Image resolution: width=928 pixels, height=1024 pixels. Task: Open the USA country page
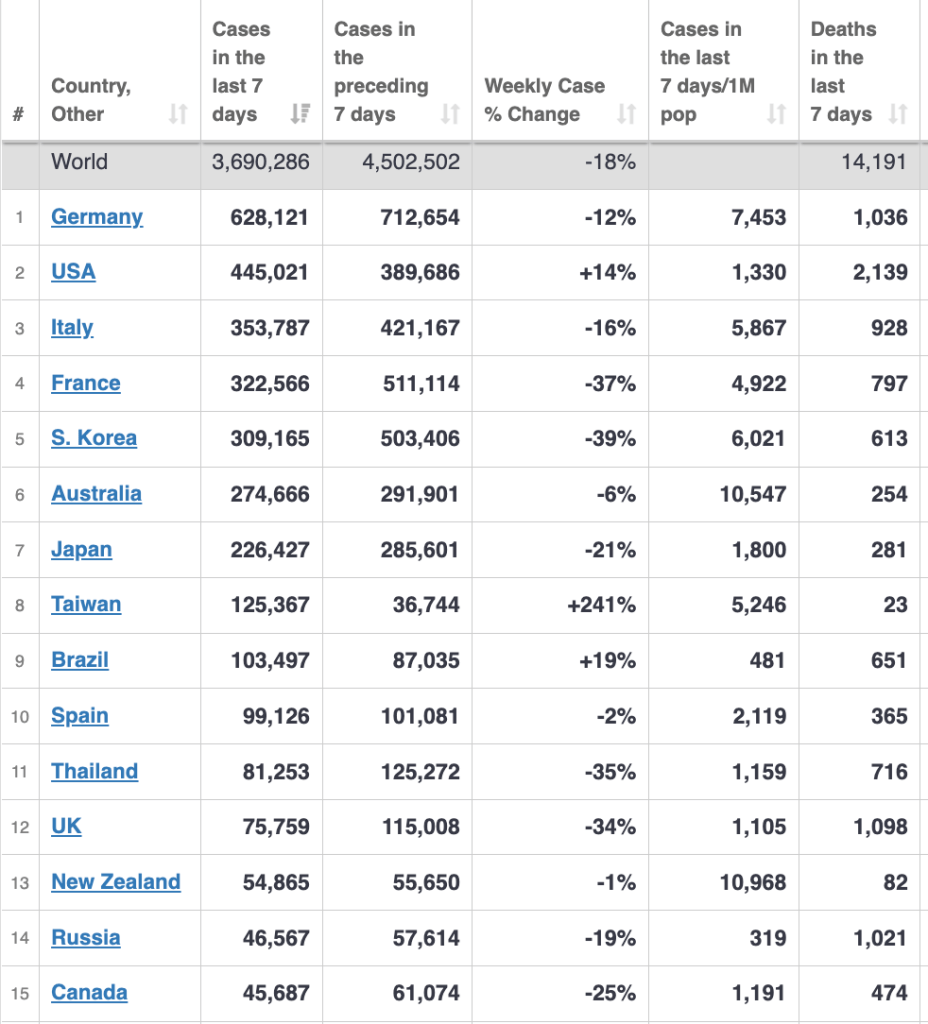tap(73, 272)
